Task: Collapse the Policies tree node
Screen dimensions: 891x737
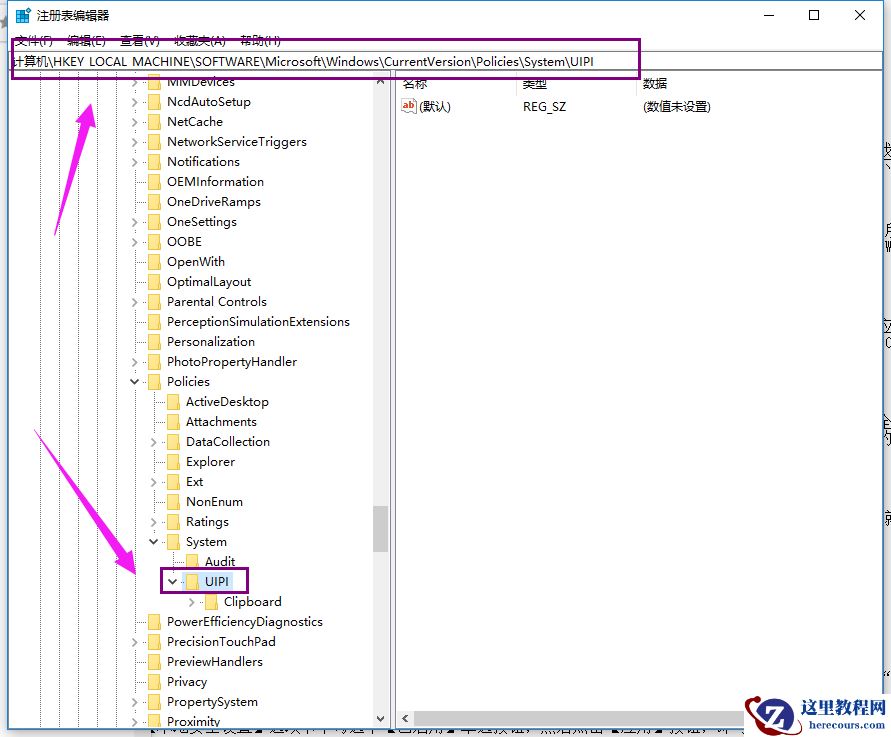Action: [135, 381]
